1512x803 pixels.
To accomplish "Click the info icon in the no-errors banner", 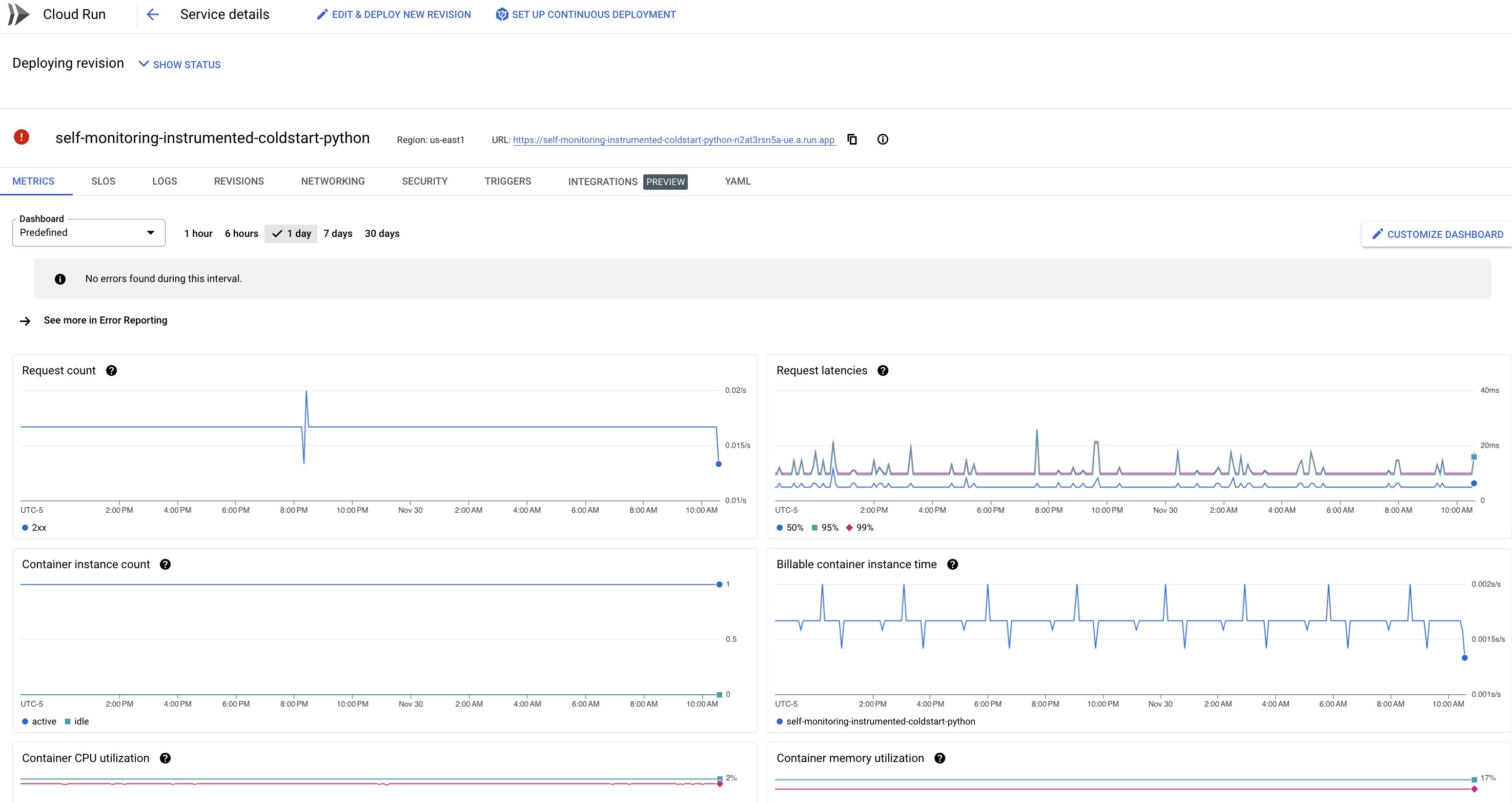I will pos(60,279).
